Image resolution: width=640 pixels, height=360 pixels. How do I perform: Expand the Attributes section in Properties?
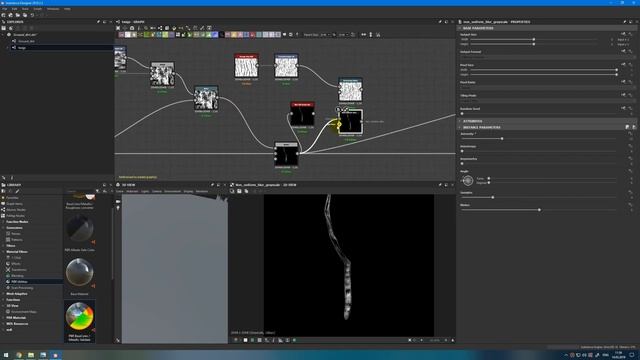click(x=460, y=121)
